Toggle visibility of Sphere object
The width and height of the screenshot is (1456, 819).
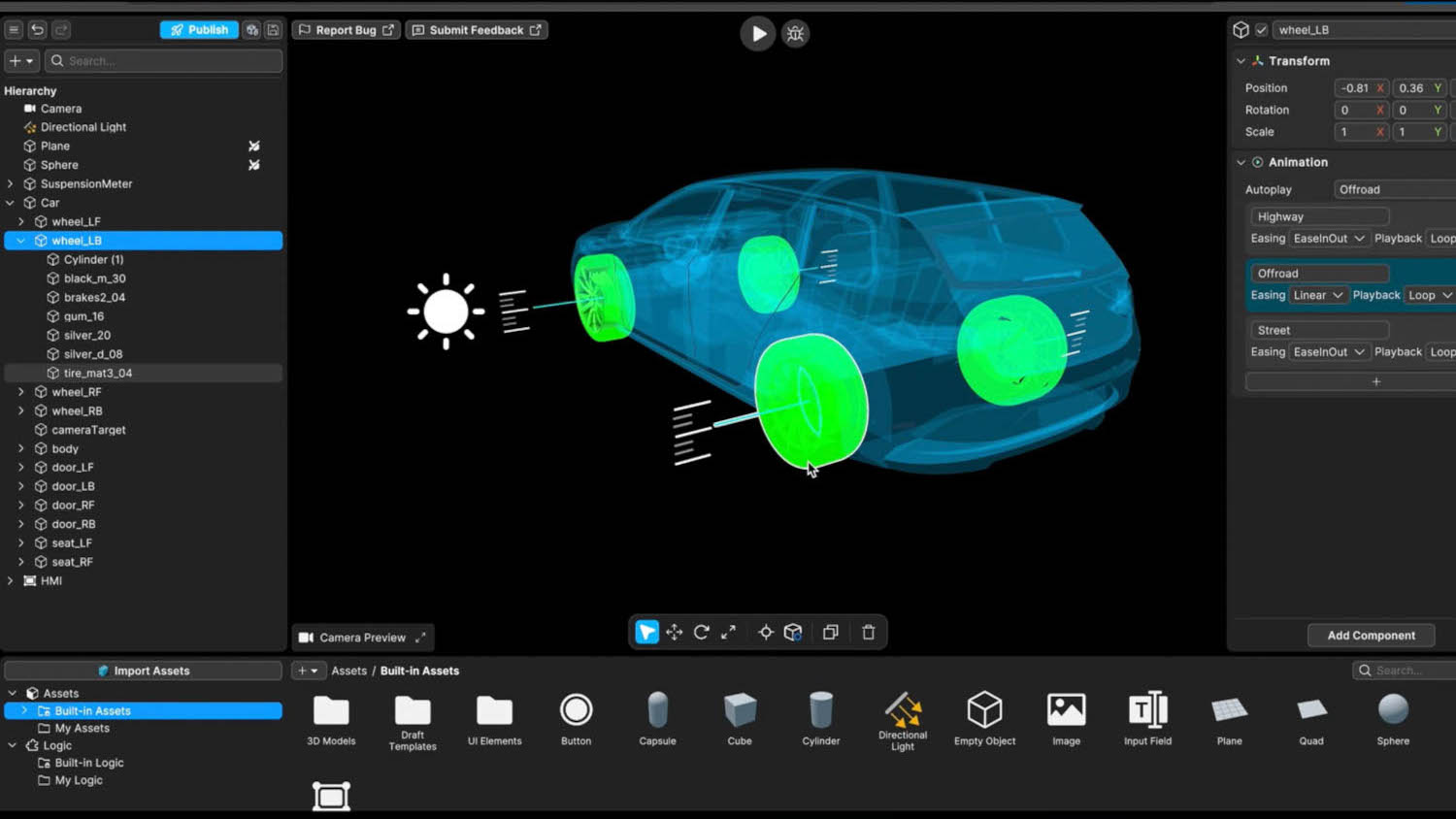click(x=254, y=165)
